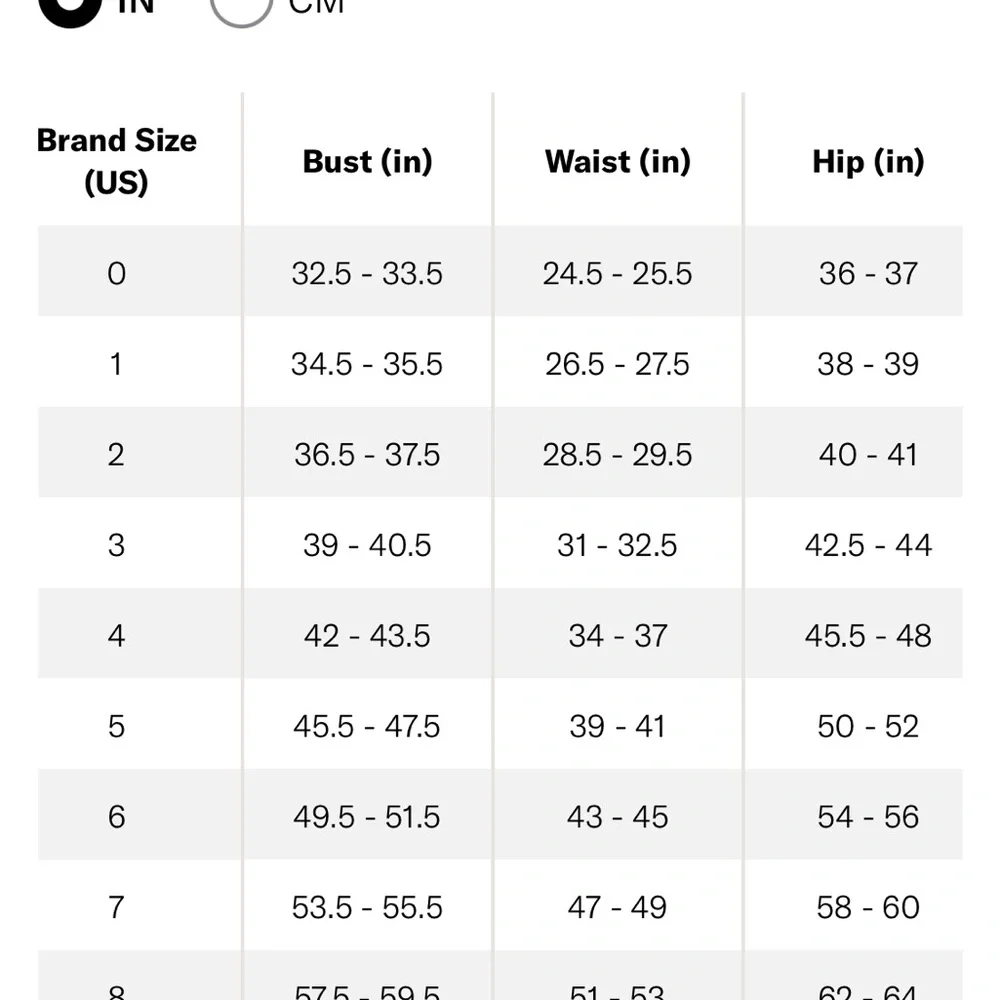Click bust value 39 - 40.5
This screenshot has width=1000, height=1000.
point(367,545)
